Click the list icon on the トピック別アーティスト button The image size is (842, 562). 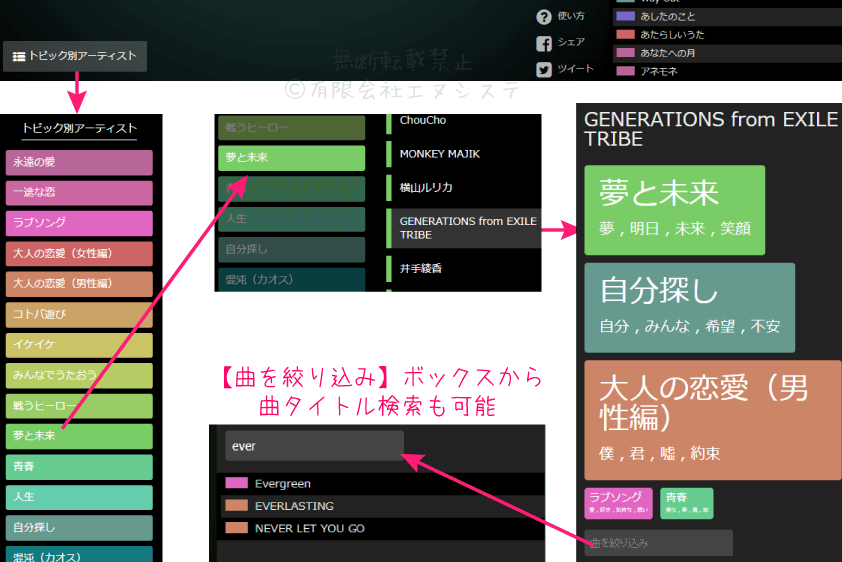[19, 56]
